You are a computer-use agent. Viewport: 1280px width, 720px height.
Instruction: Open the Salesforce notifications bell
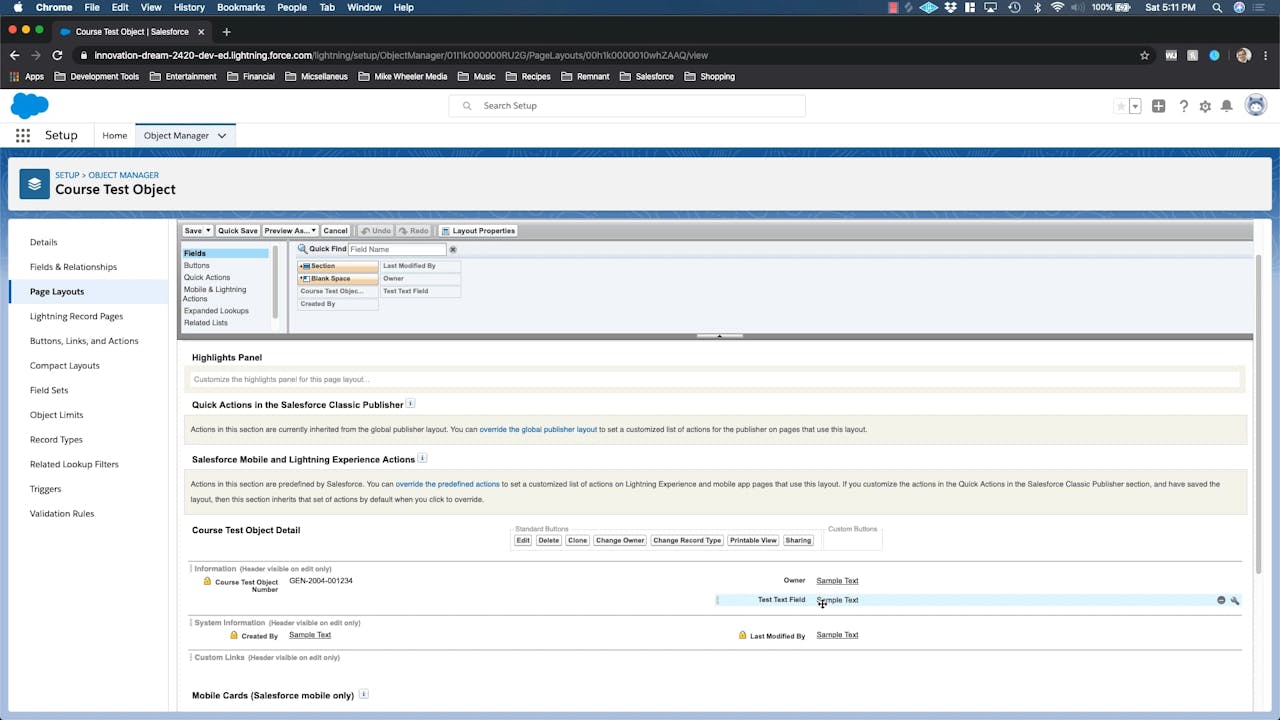click(x=1226, y=106)
